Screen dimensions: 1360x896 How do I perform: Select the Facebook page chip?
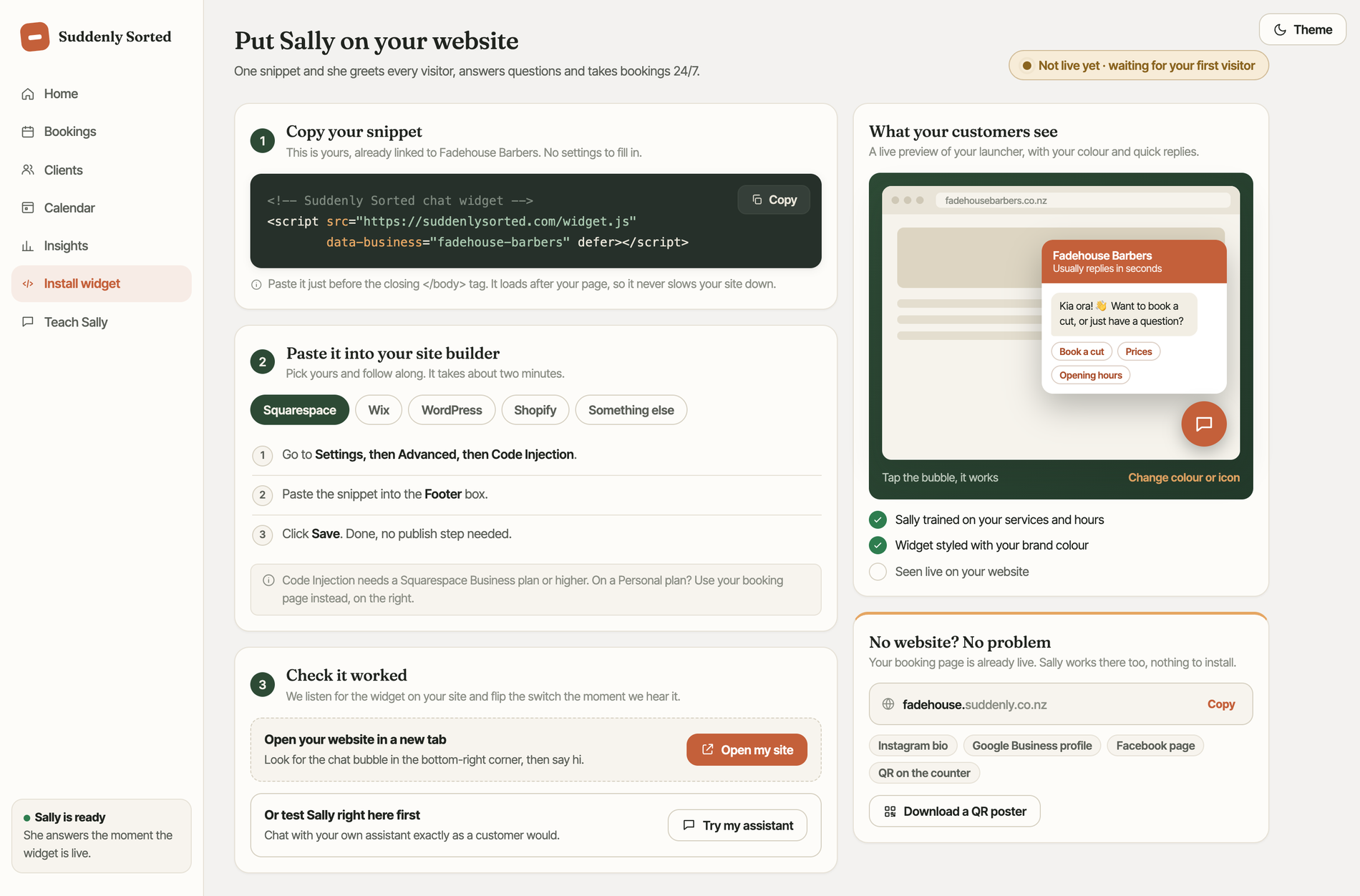1155,746
